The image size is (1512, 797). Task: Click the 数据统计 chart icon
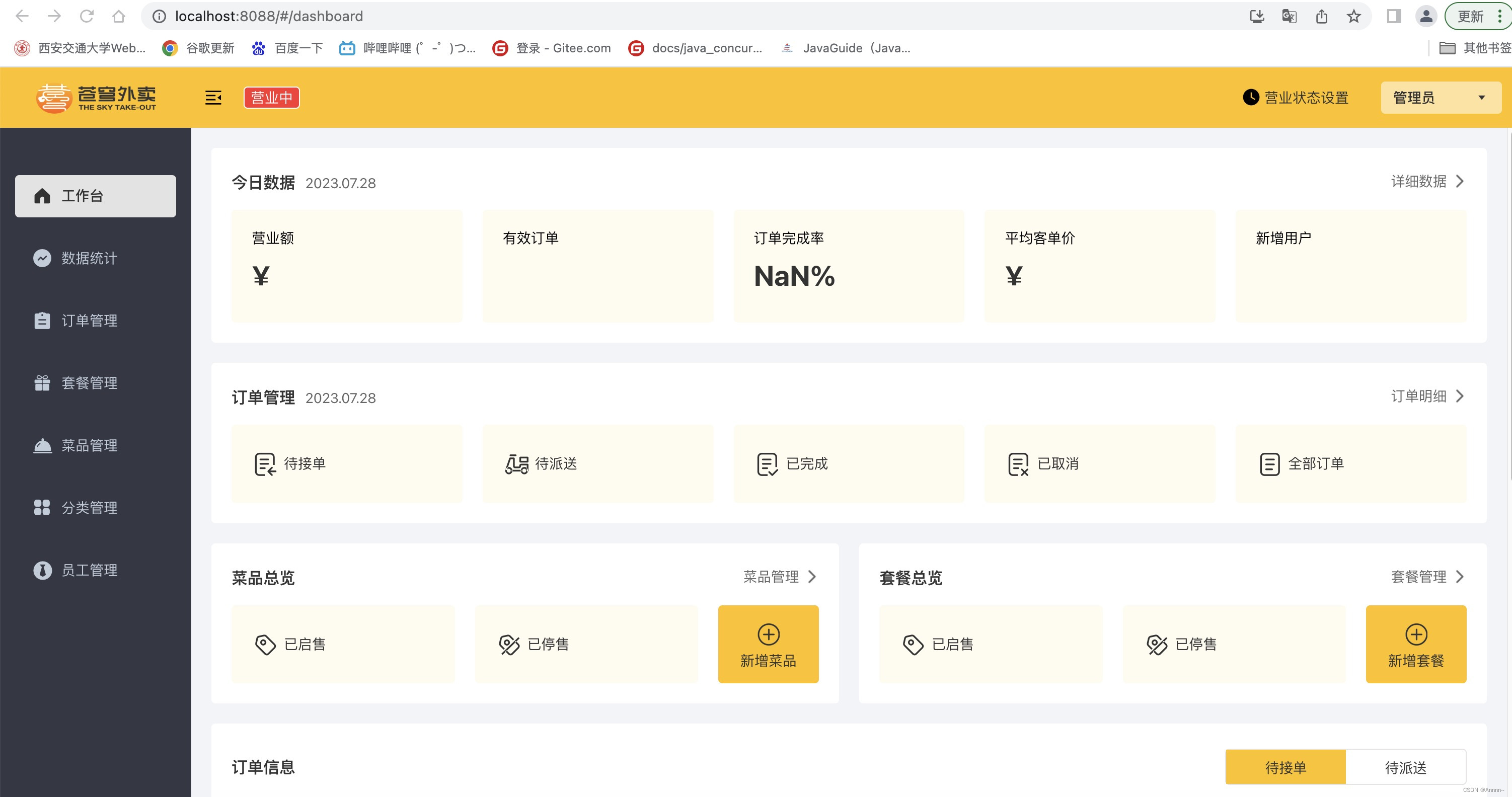coord(42,258)
